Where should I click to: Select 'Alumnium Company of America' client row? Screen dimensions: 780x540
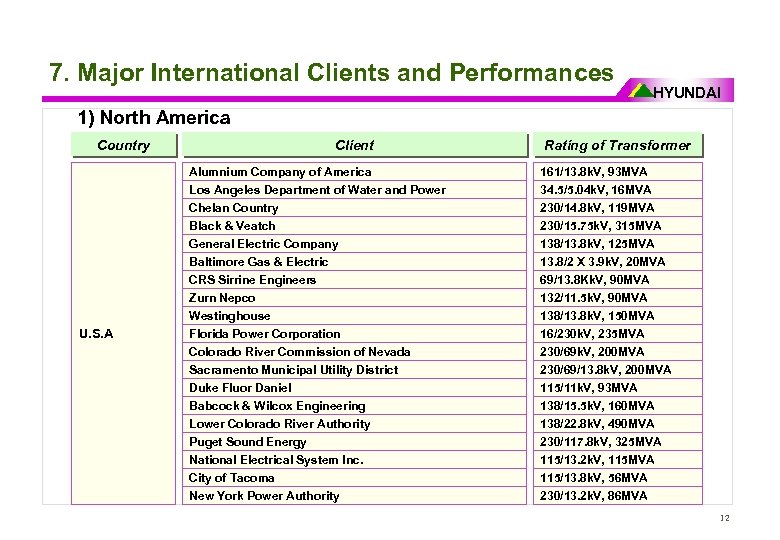354,172
